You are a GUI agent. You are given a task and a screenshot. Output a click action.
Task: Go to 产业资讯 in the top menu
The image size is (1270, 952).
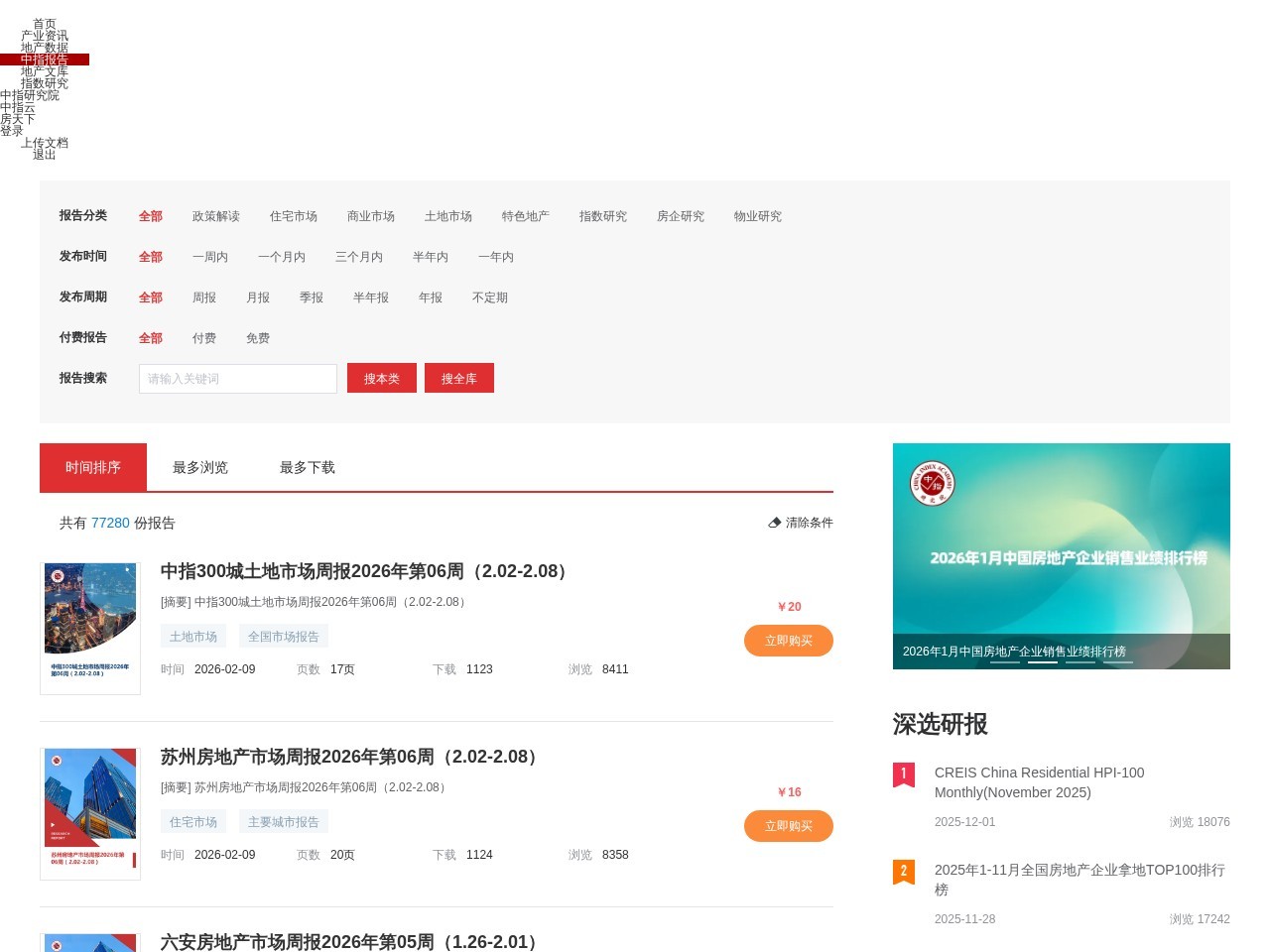[45, 36]
